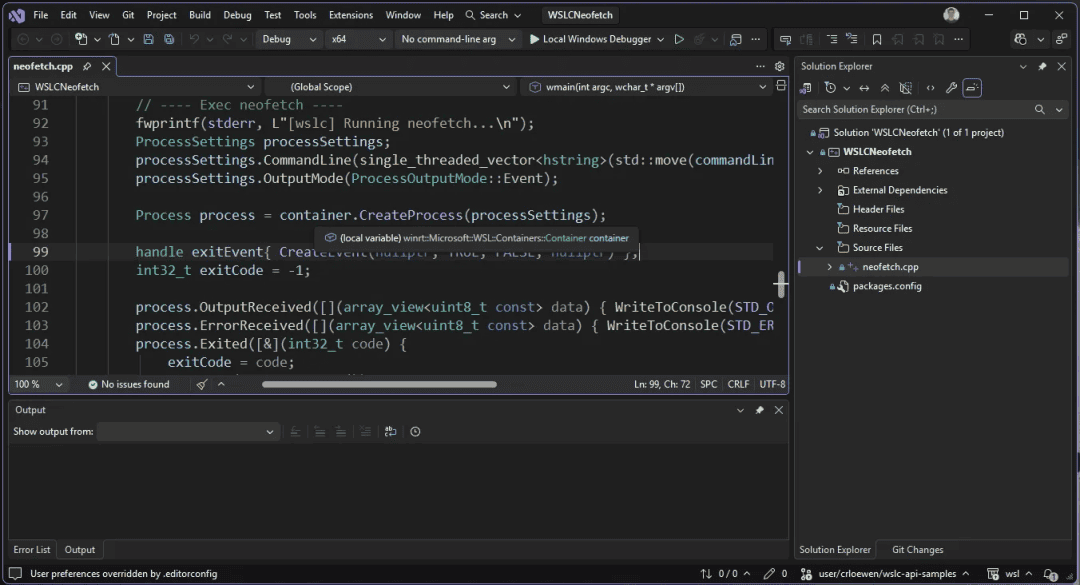This screenshot has width=1080, height=585.
Task: Click the wsl repository indicator in status bar
Action: coord(1010,573)
